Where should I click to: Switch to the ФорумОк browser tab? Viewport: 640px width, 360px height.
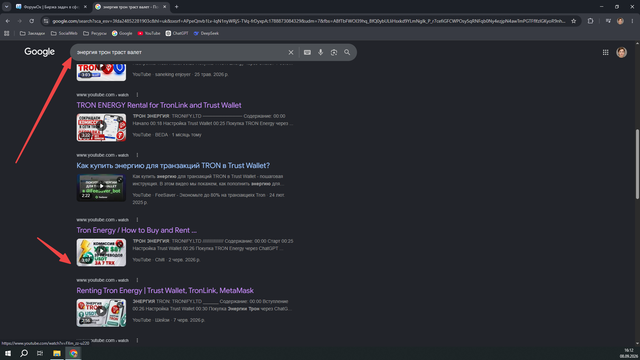pos(51,7)
